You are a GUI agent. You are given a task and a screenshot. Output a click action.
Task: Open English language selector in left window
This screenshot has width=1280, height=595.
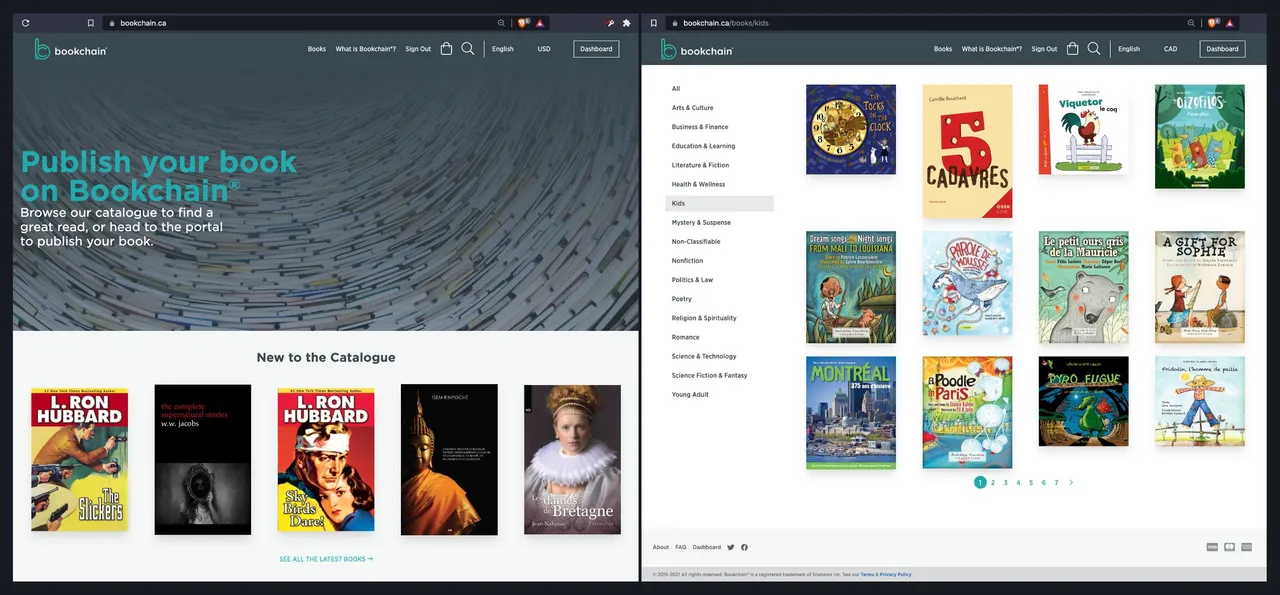click(x=503, y=49)
